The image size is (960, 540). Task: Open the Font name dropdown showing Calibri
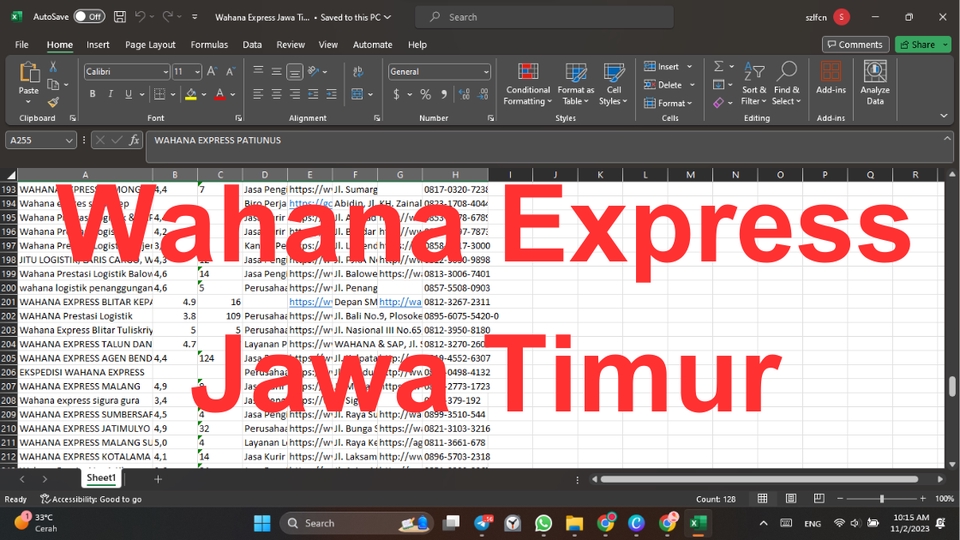point(126,72)
